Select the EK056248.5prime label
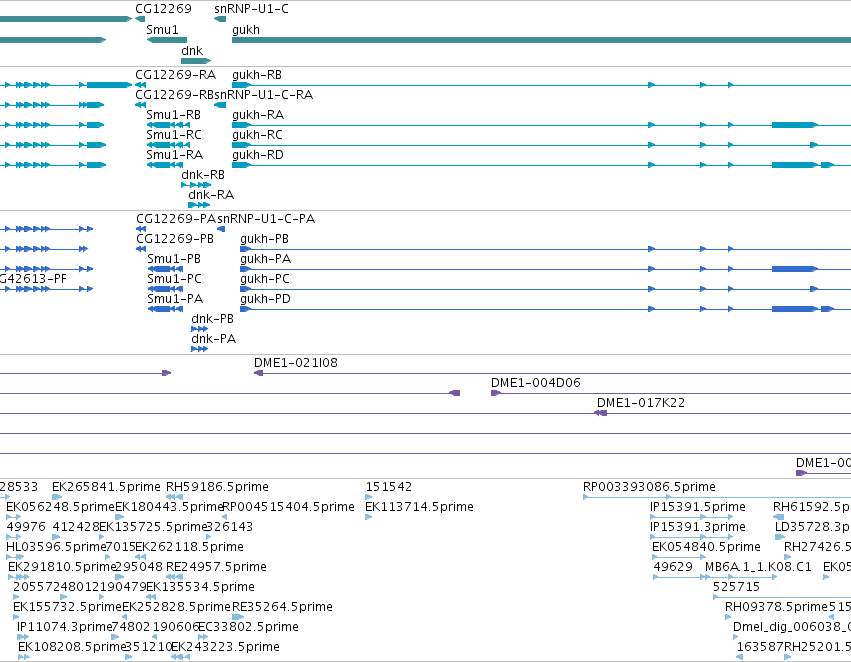The width and height of the screenshot is (851, 662). (x=61, y=507)
